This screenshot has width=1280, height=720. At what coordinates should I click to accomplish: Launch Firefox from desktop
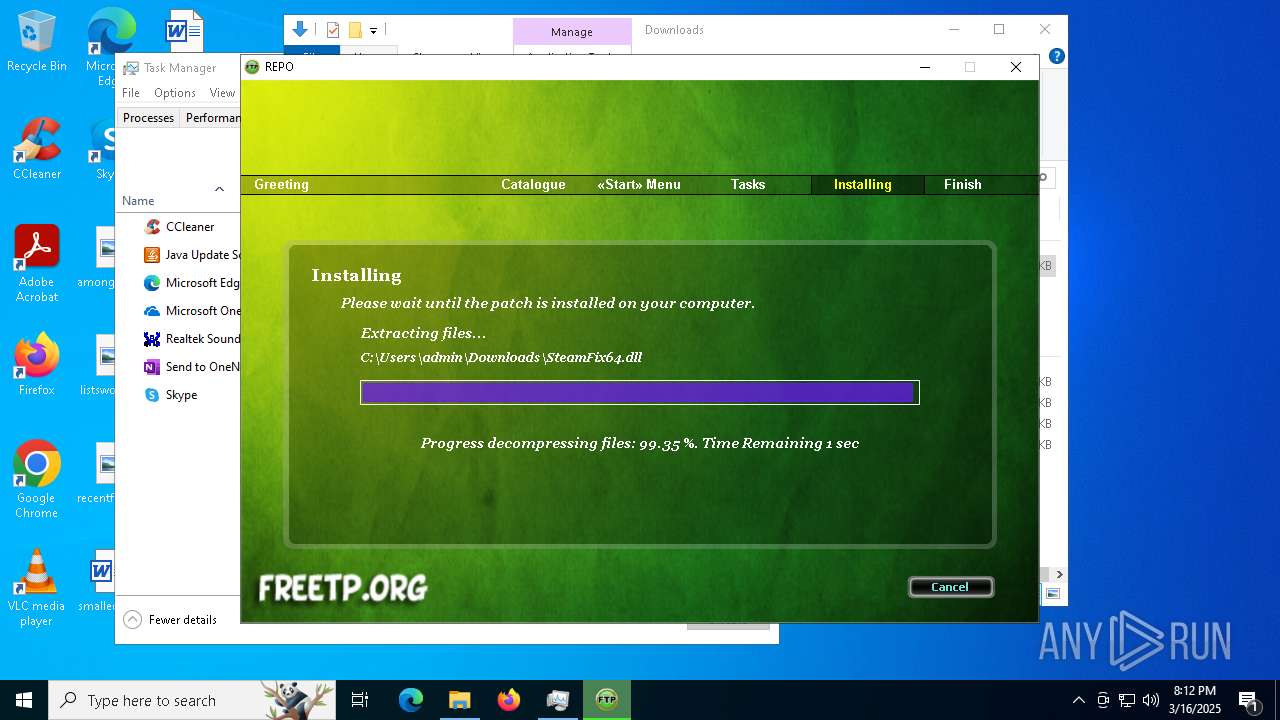coord(37,365)
